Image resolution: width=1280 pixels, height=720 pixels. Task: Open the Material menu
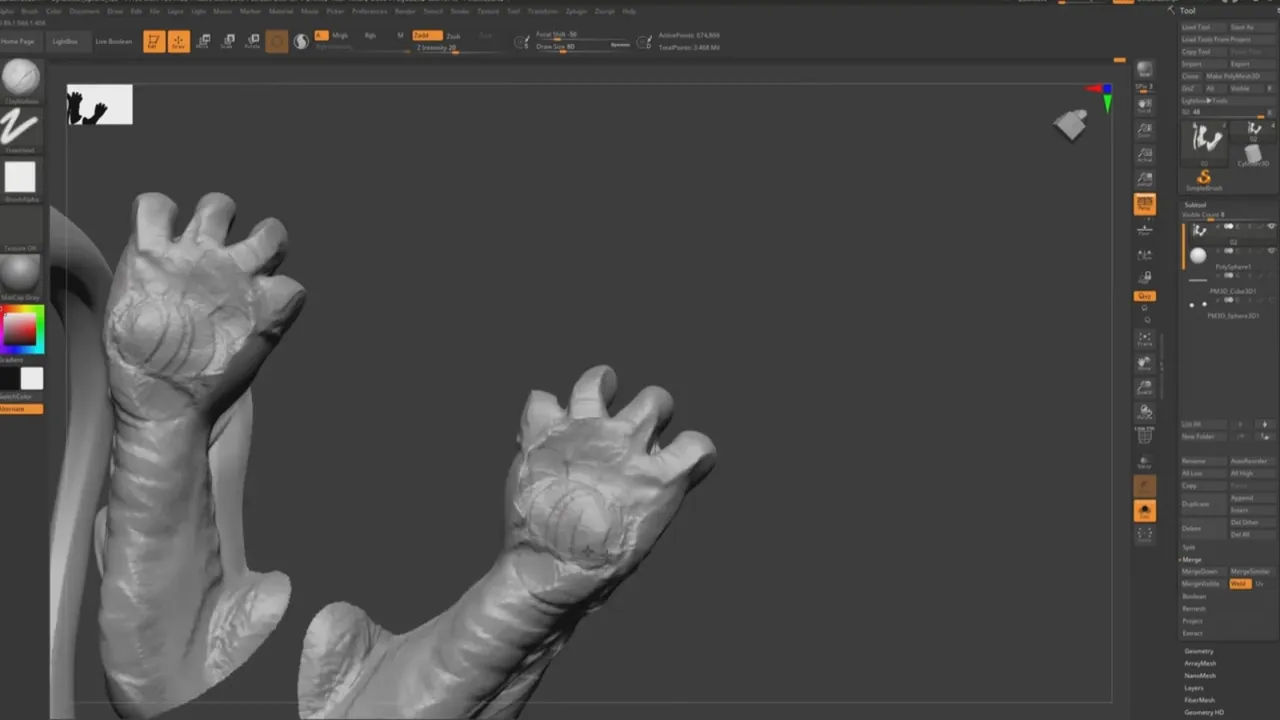281,11
